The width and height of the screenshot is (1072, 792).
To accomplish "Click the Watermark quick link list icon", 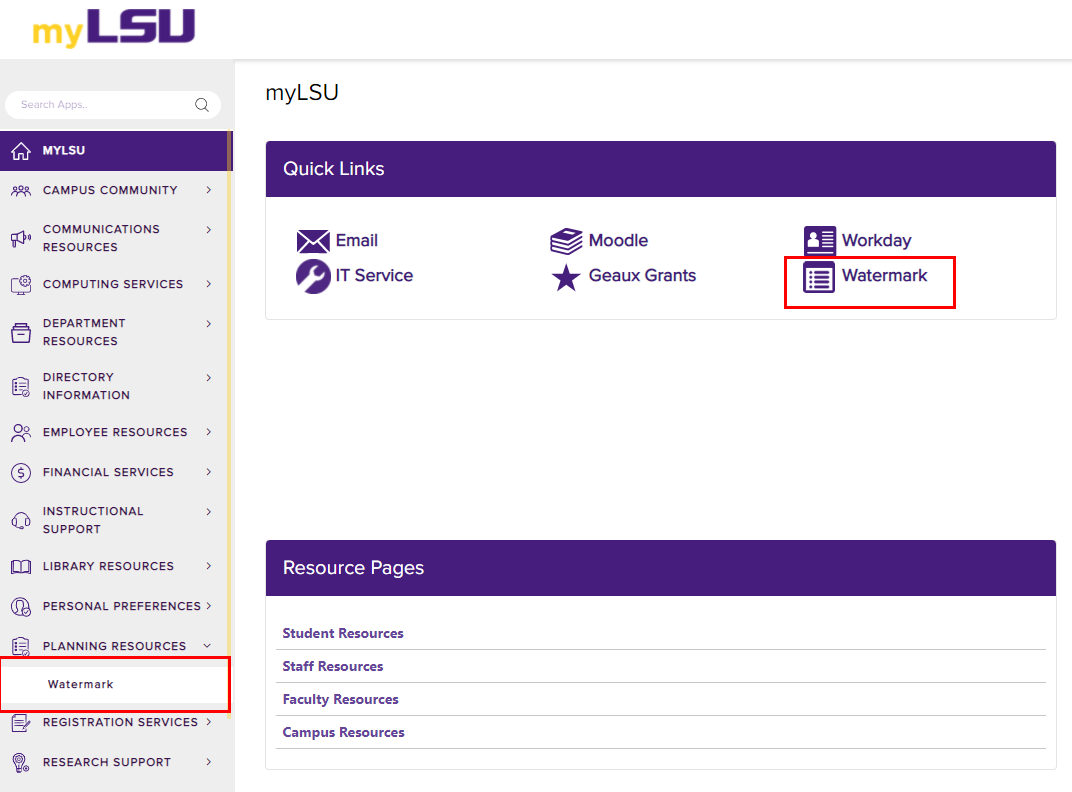I will click(819, 277).
